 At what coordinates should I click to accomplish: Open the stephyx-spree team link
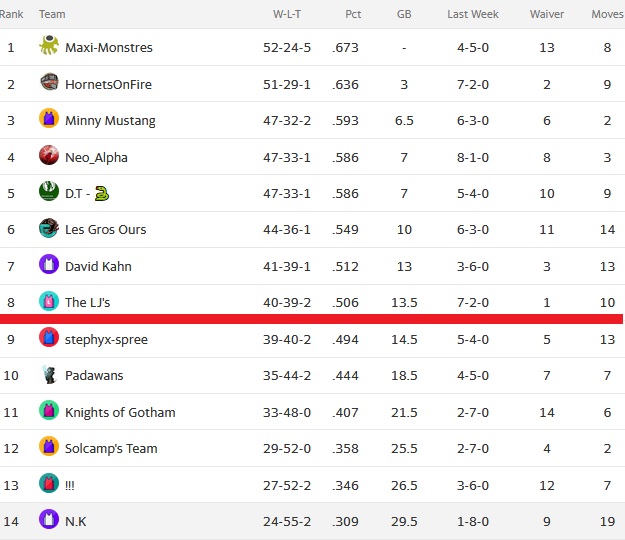[x=106, y=340]
